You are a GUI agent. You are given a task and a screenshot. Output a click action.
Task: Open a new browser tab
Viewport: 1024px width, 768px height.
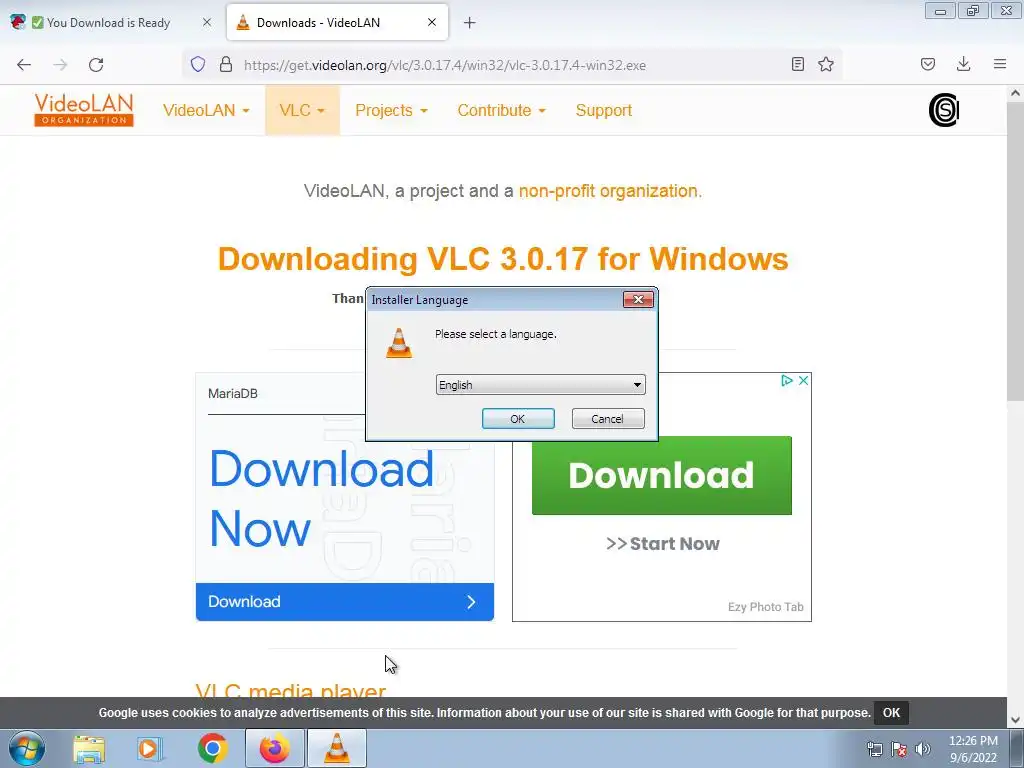[470, 23]
